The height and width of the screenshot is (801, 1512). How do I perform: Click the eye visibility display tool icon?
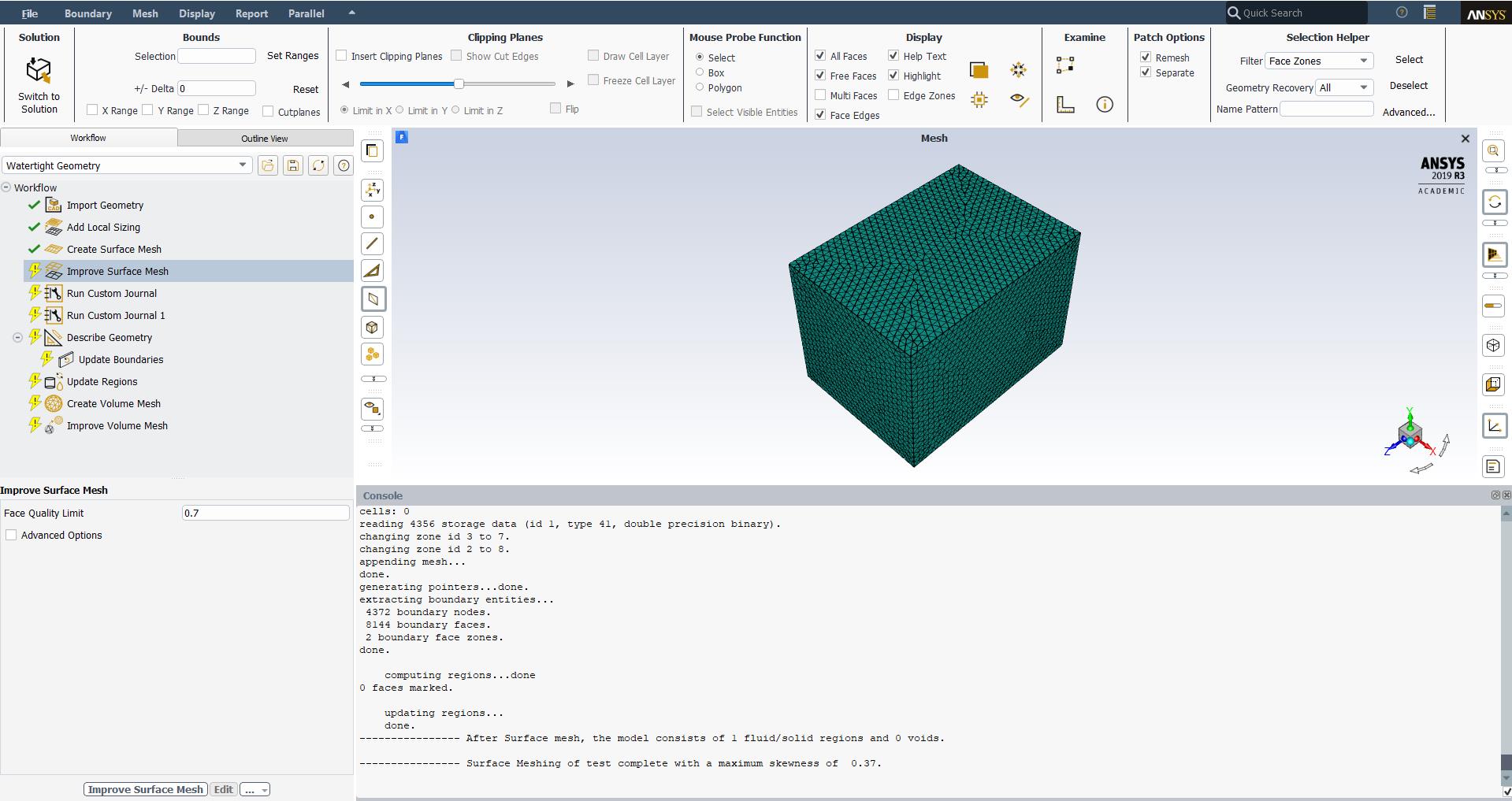pyautogui.click(x=372, y=408)
